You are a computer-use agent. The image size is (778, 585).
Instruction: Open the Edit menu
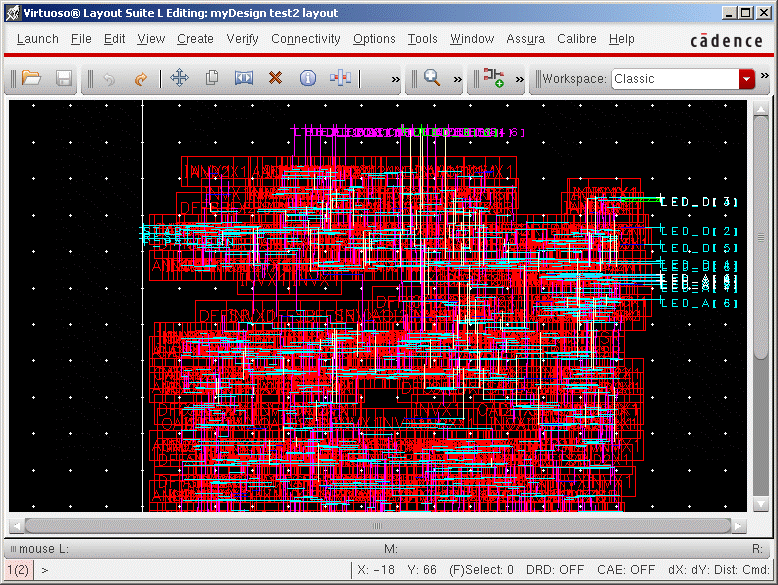point(114,39)
